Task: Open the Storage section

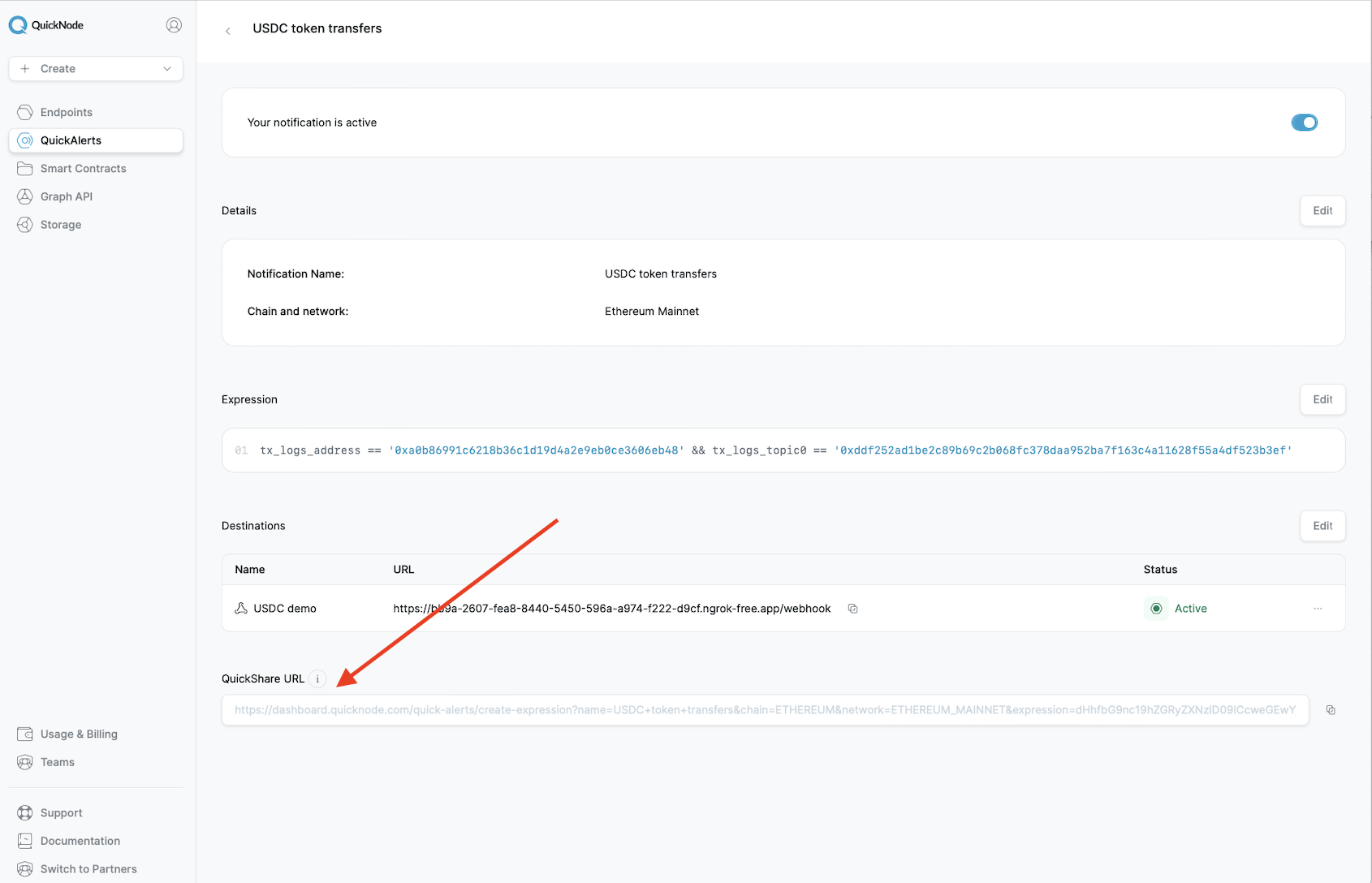Action: pos(96,225)
